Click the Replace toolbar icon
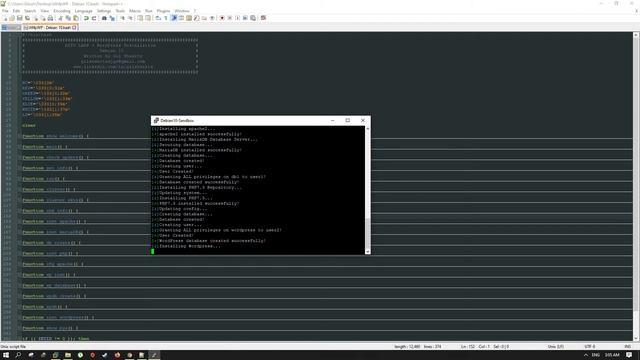 coord(112,18)
